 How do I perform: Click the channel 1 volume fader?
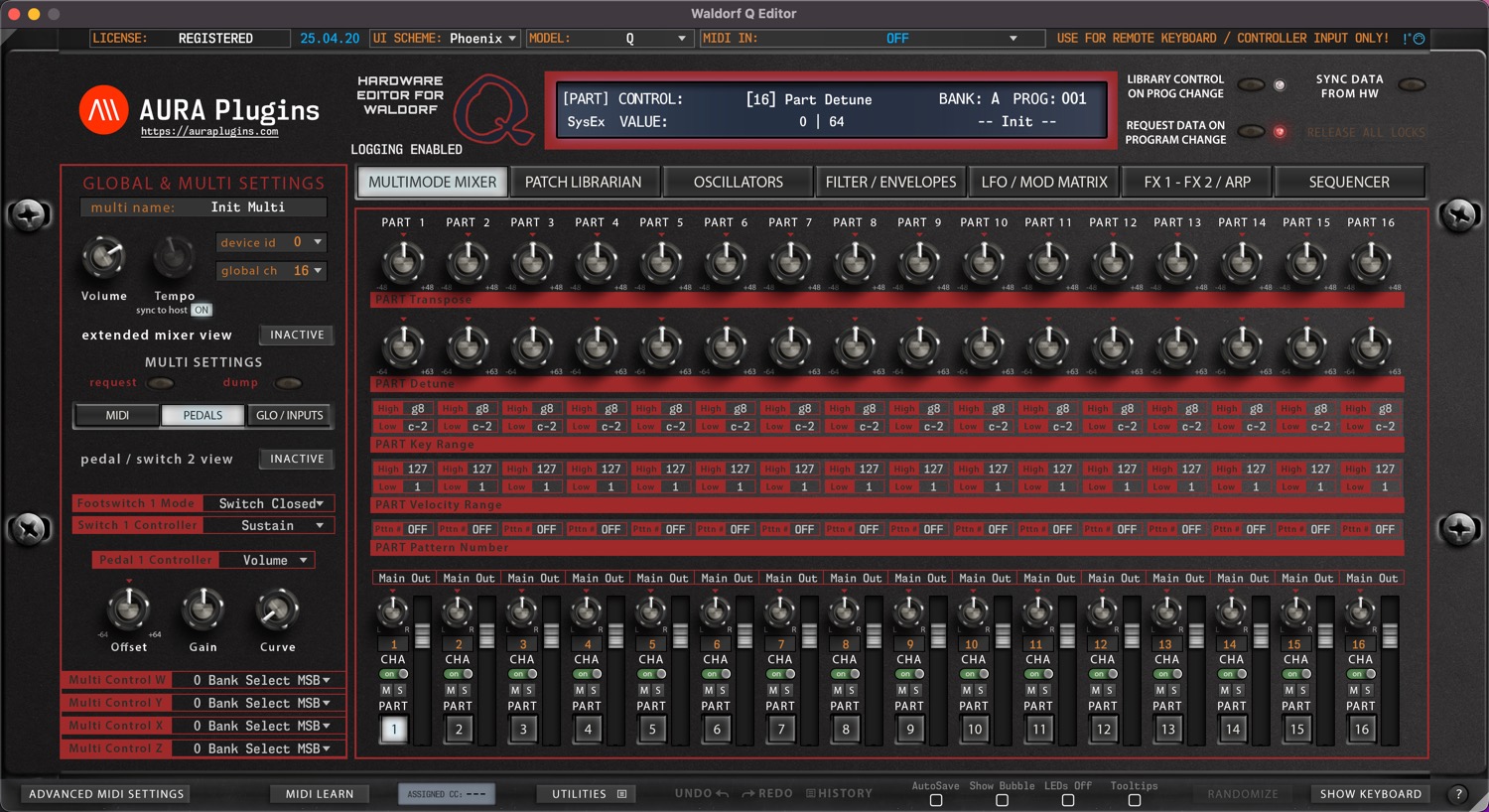click(x=422, y=636)
